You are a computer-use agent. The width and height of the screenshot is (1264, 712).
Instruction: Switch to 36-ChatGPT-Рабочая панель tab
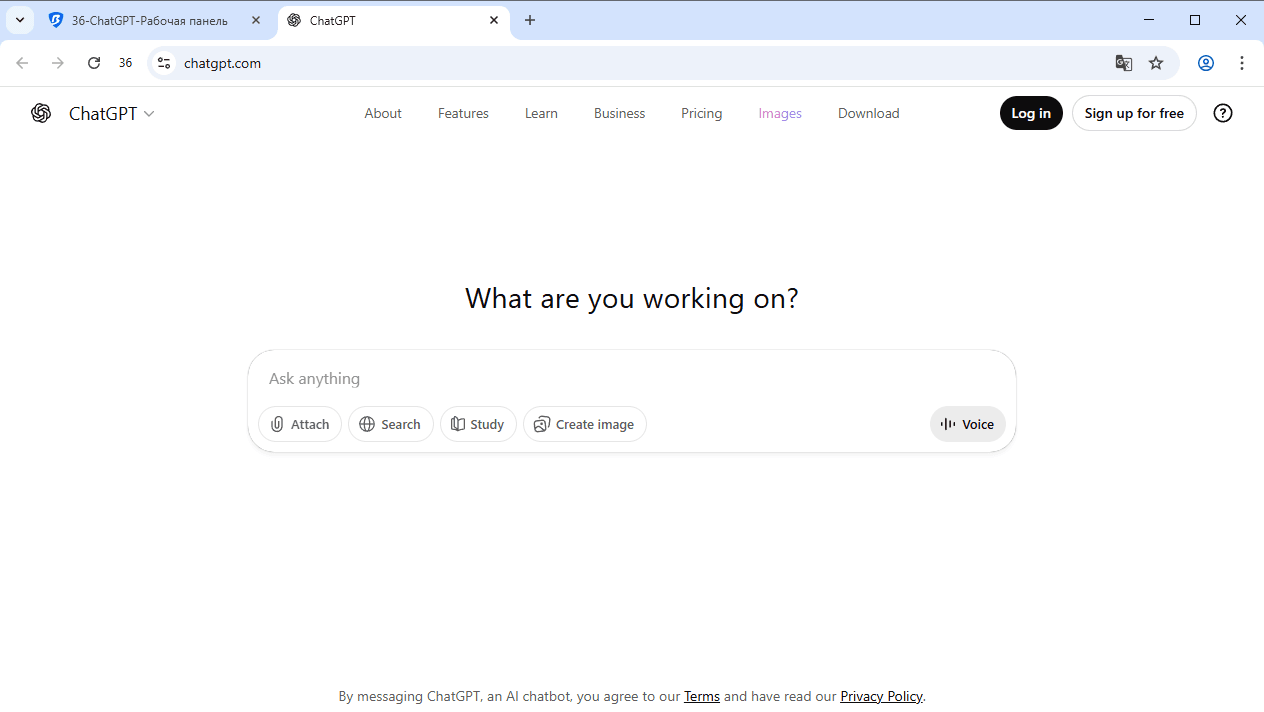click(155, 20)
